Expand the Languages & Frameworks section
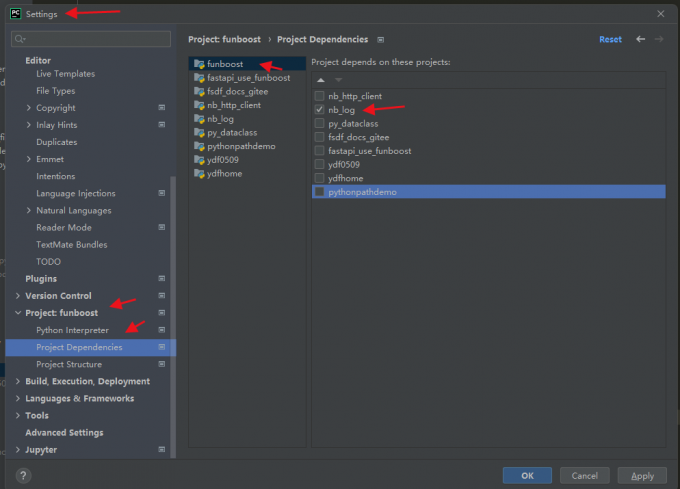 tap(18, 398)
